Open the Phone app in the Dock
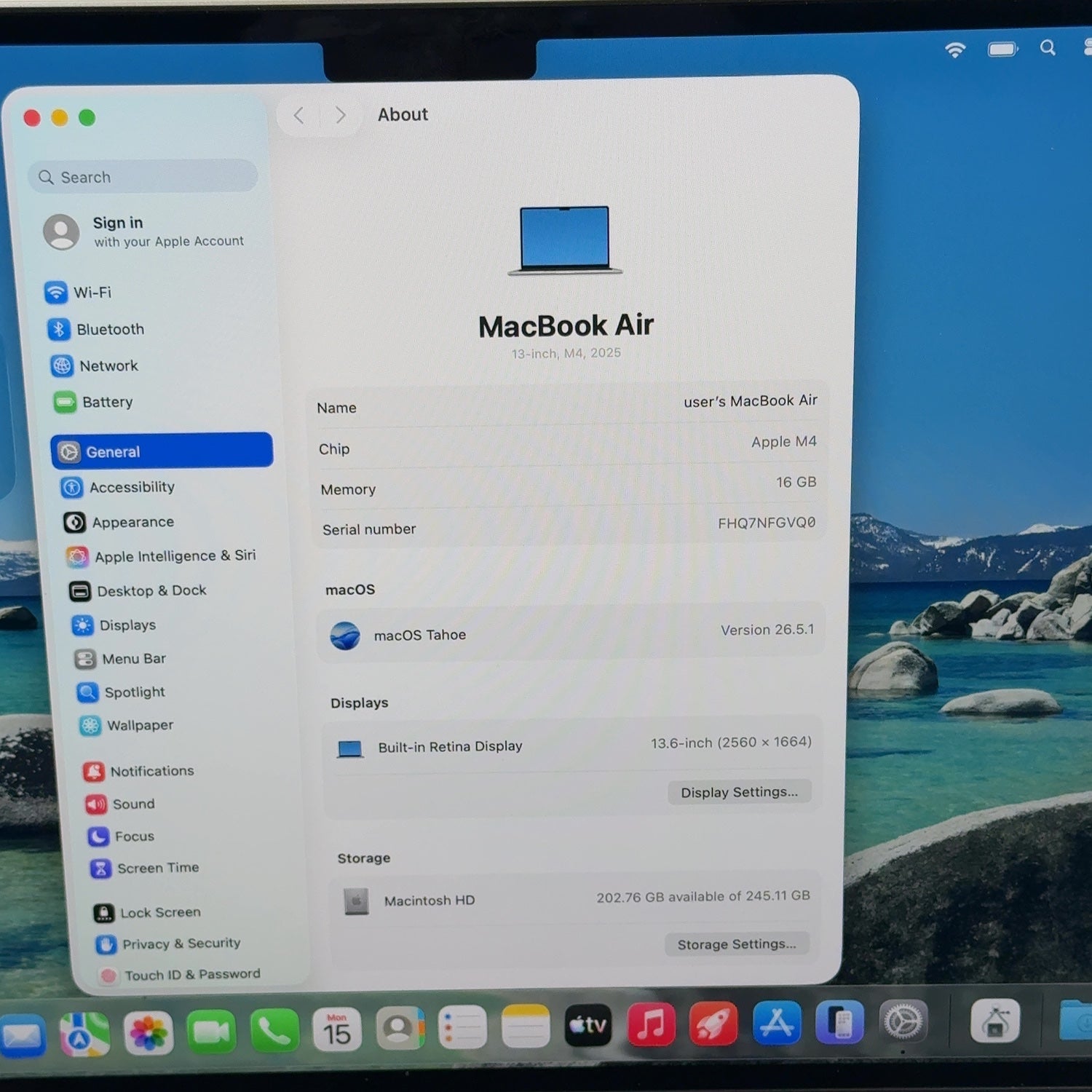1092x1092 pixels. point(274,1030)
